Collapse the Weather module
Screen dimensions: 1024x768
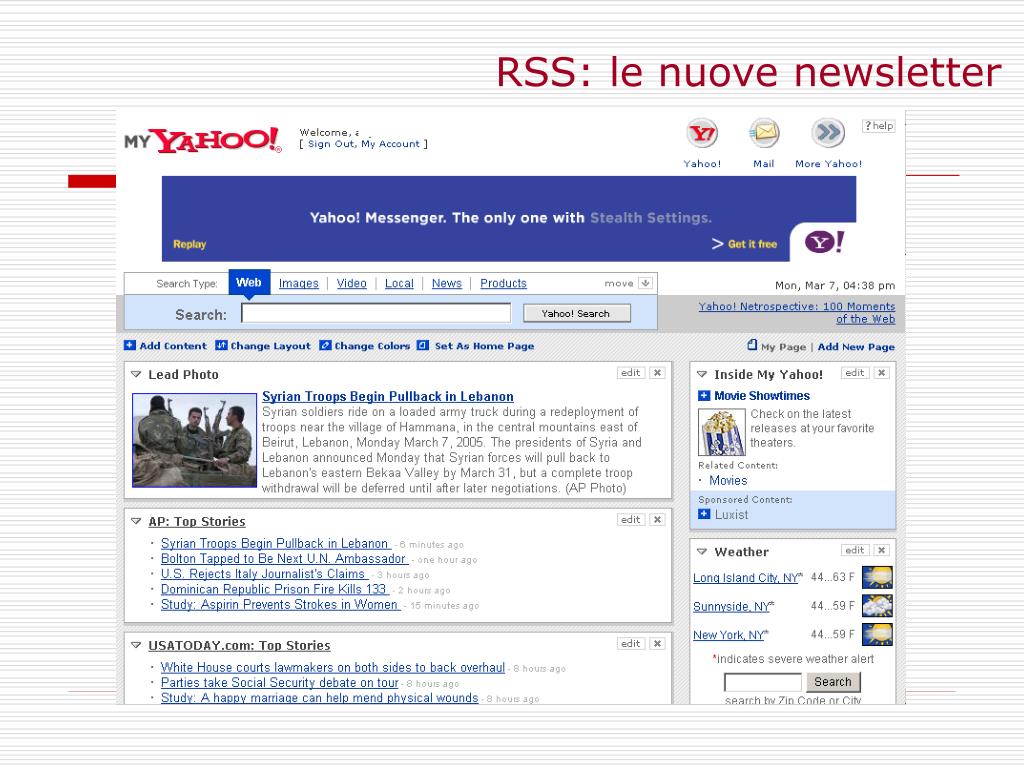702,552
